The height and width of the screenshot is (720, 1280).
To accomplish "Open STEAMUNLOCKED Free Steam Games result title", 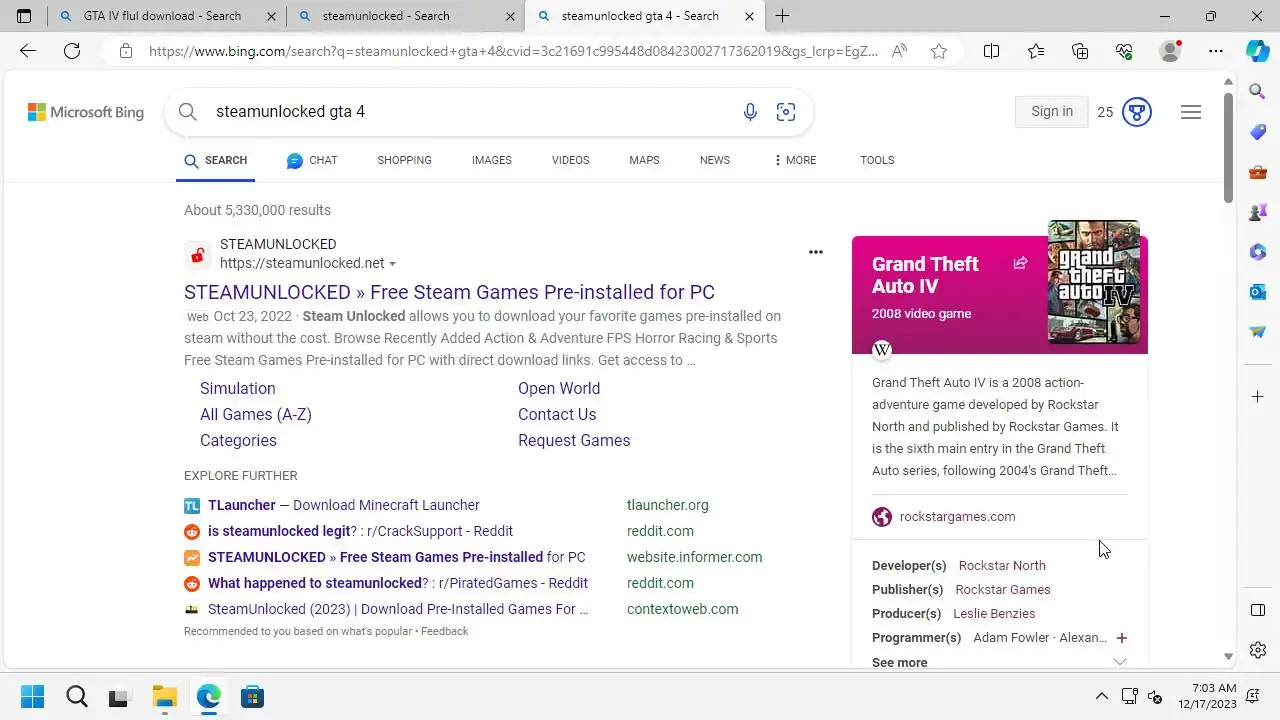I will pos(449,292).
